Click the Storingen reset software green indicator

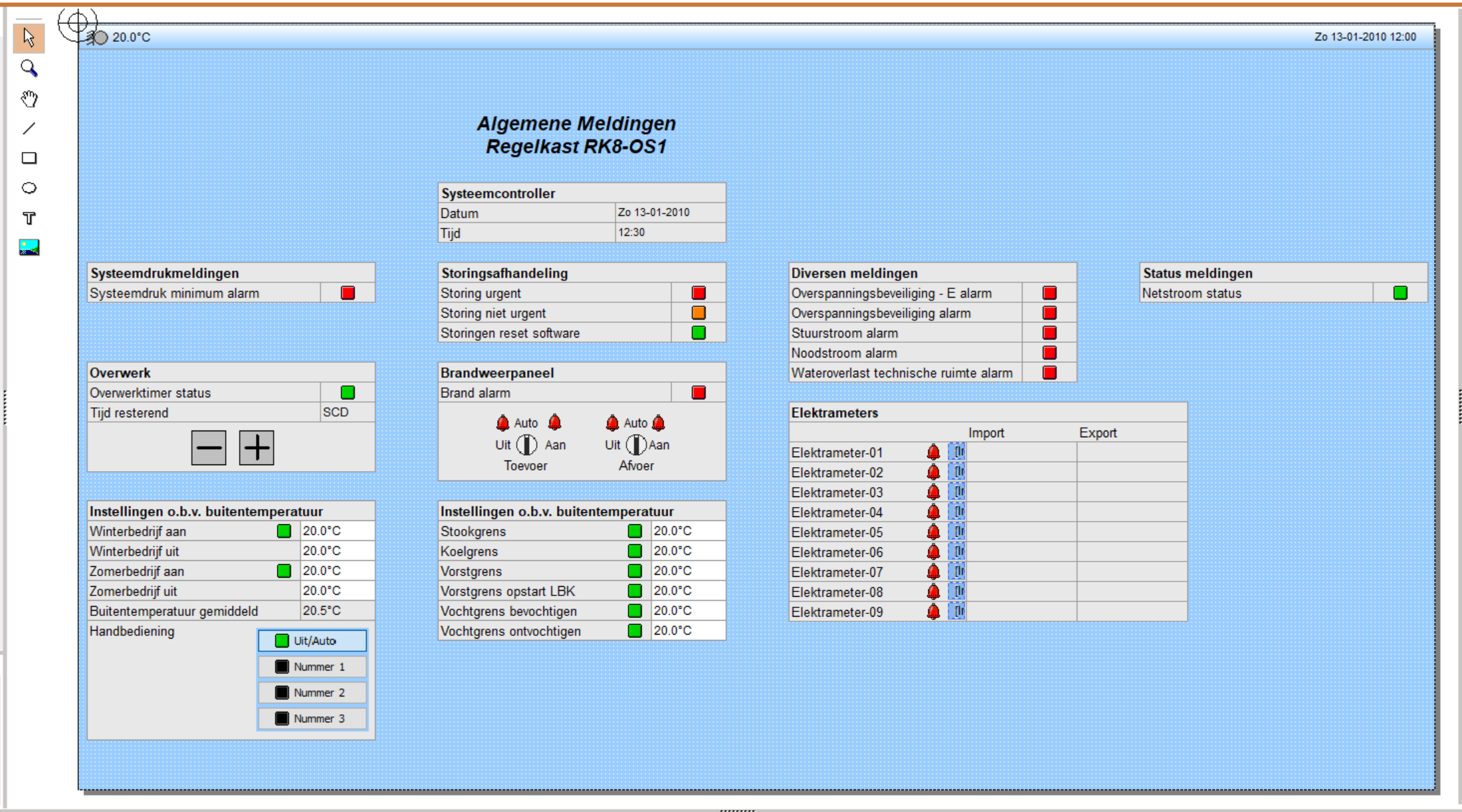click(698, 333)
